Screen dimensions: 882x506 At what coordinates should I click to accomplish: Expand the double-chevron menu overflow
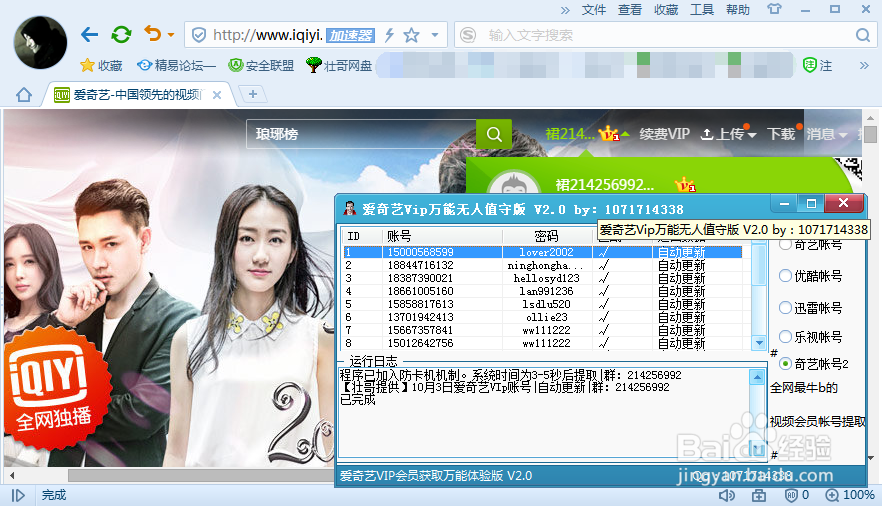click(x=565, y=10)
